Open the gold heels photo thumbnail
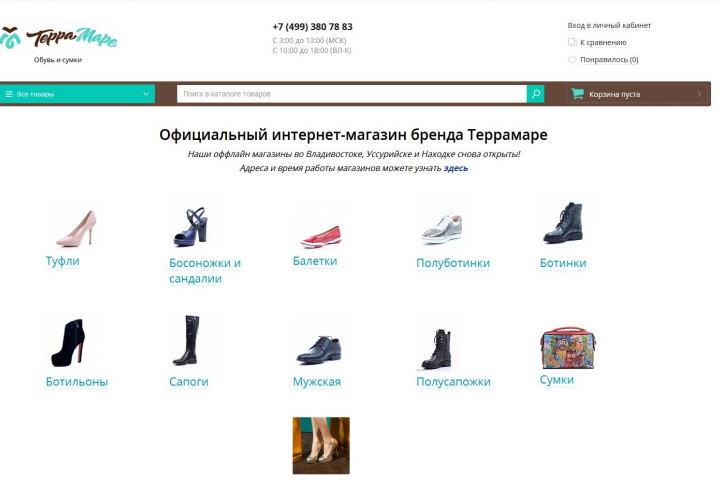720x480 pixels. tap(321, 446)
